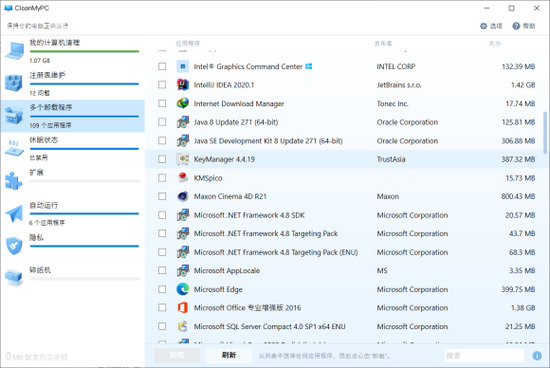Click the TrustAsia publisher cell

click(391, 159)
